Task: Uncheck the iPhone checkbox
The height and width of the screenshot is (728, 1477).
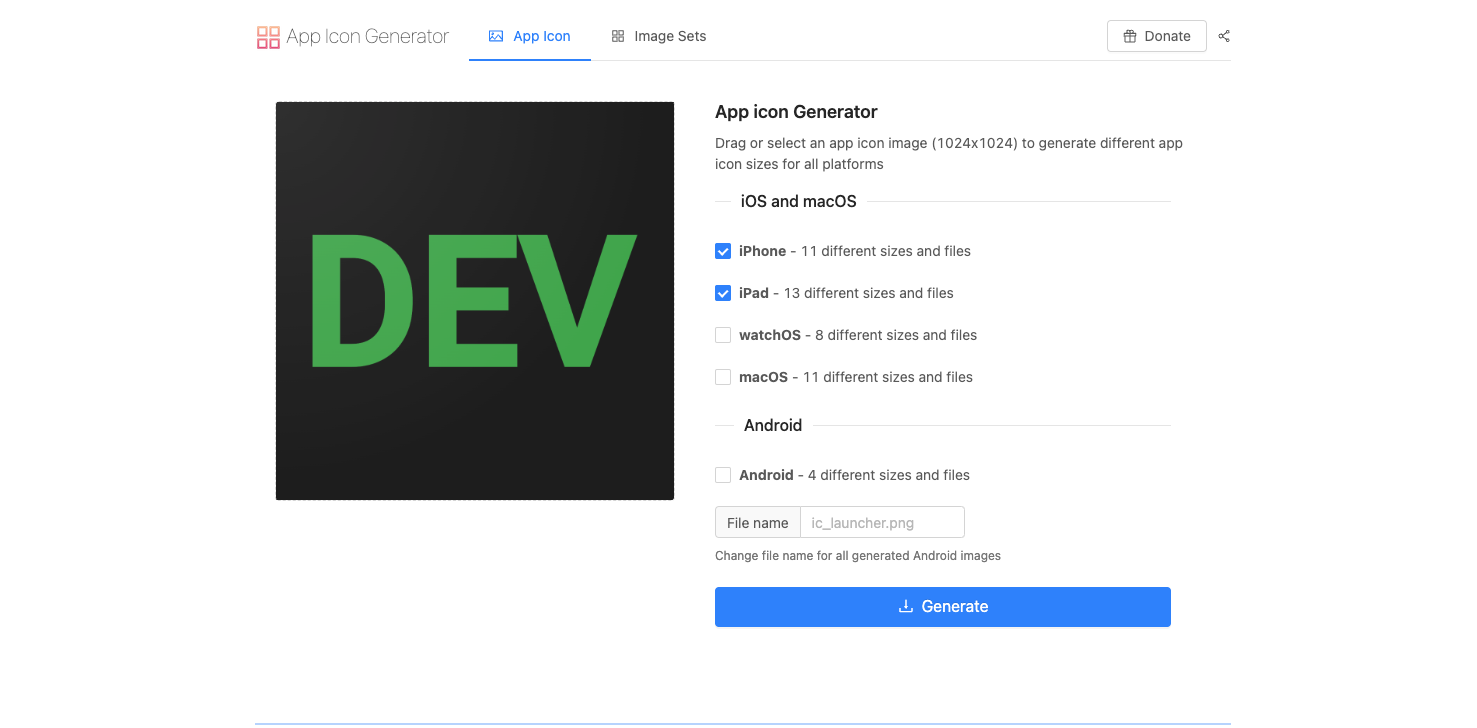Action: click(723, 251)
